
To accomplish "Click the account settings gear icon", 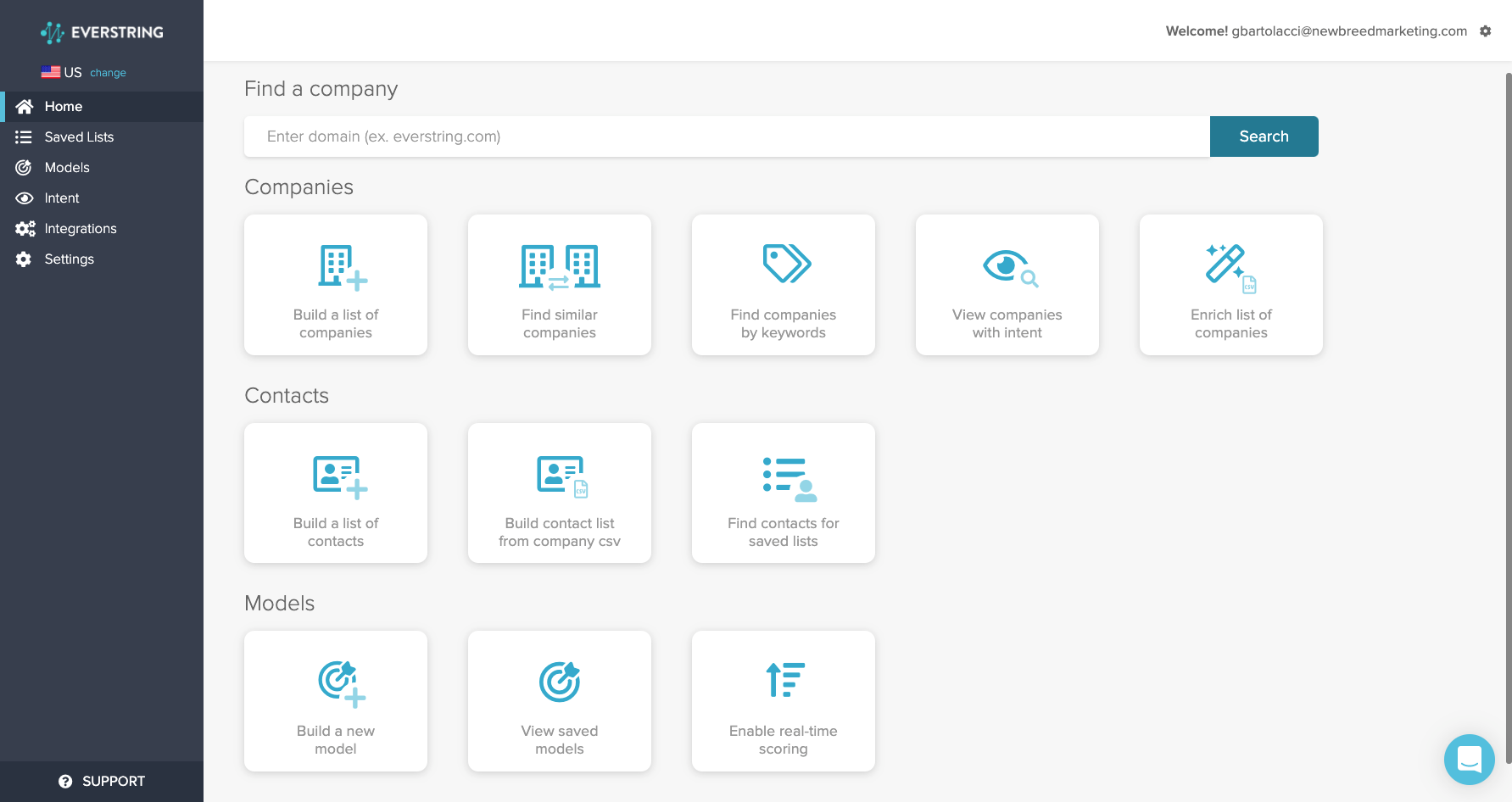I will point(1486,31).
